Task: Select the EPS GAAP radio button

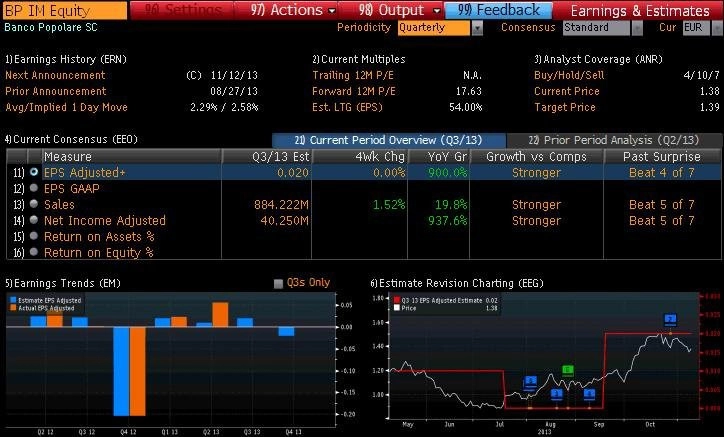Action: 34,188
